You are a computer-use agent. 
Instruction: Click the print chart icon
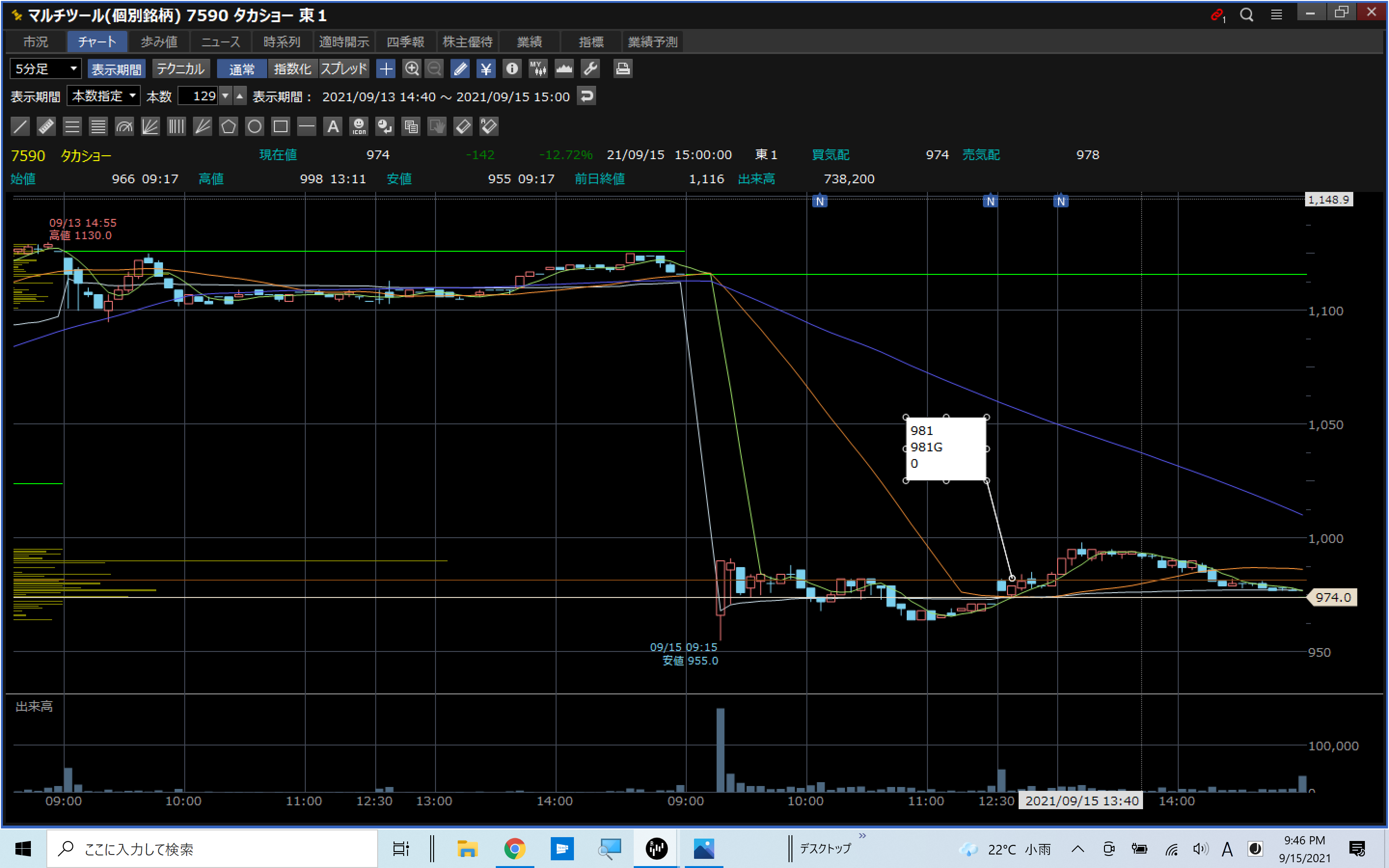623,69
